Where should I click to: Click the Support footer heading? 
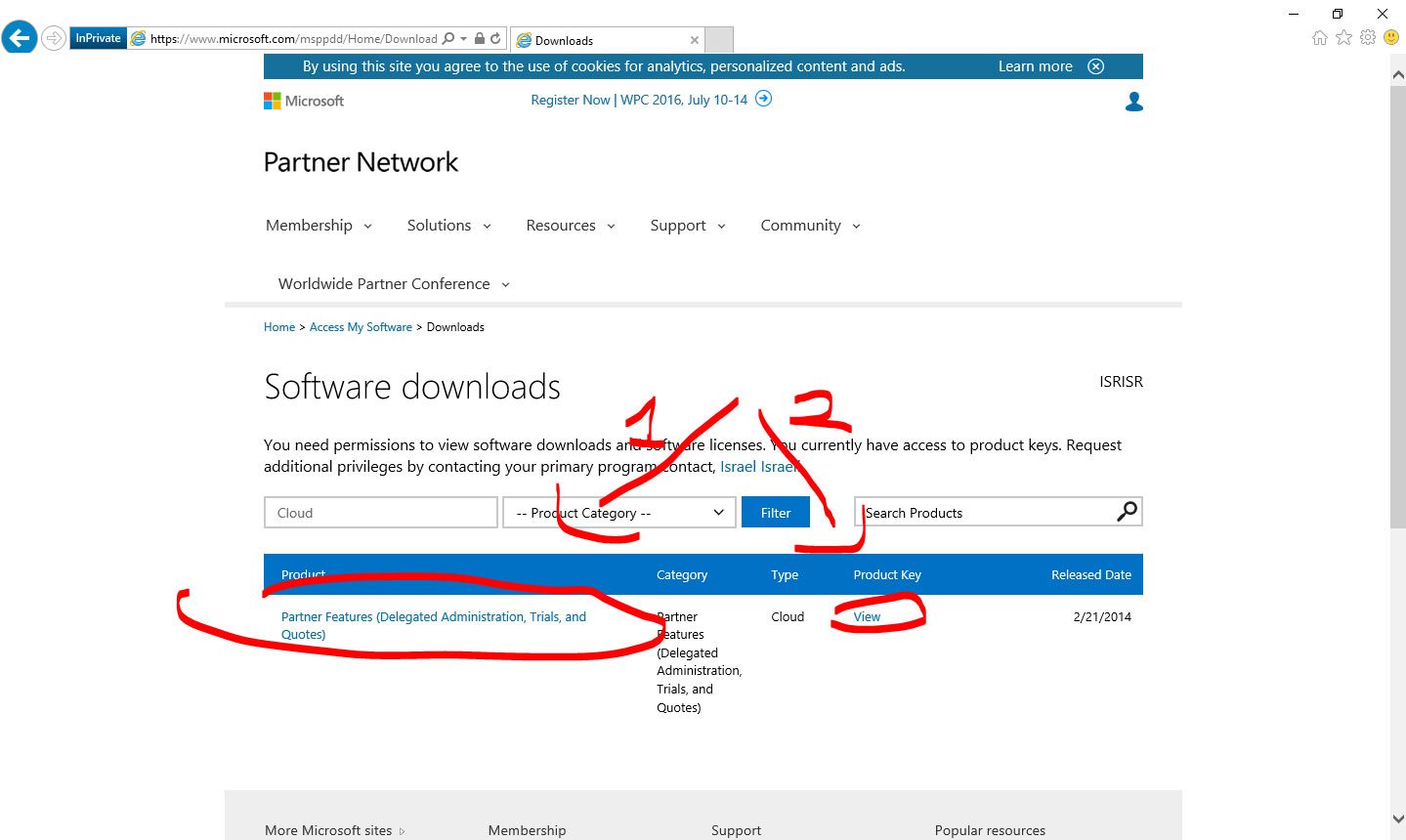(736, 830)
